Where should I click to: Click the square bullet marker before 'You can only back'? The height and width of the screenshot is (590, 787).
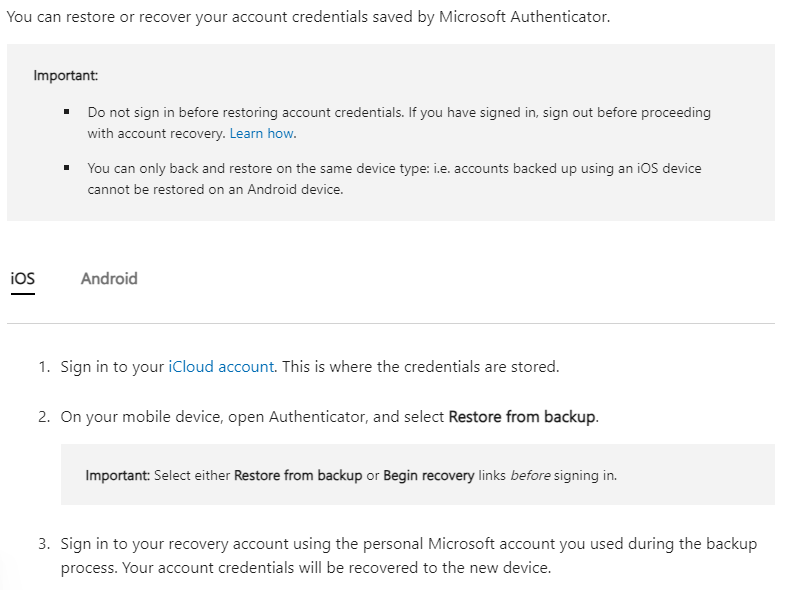[66, 169]
